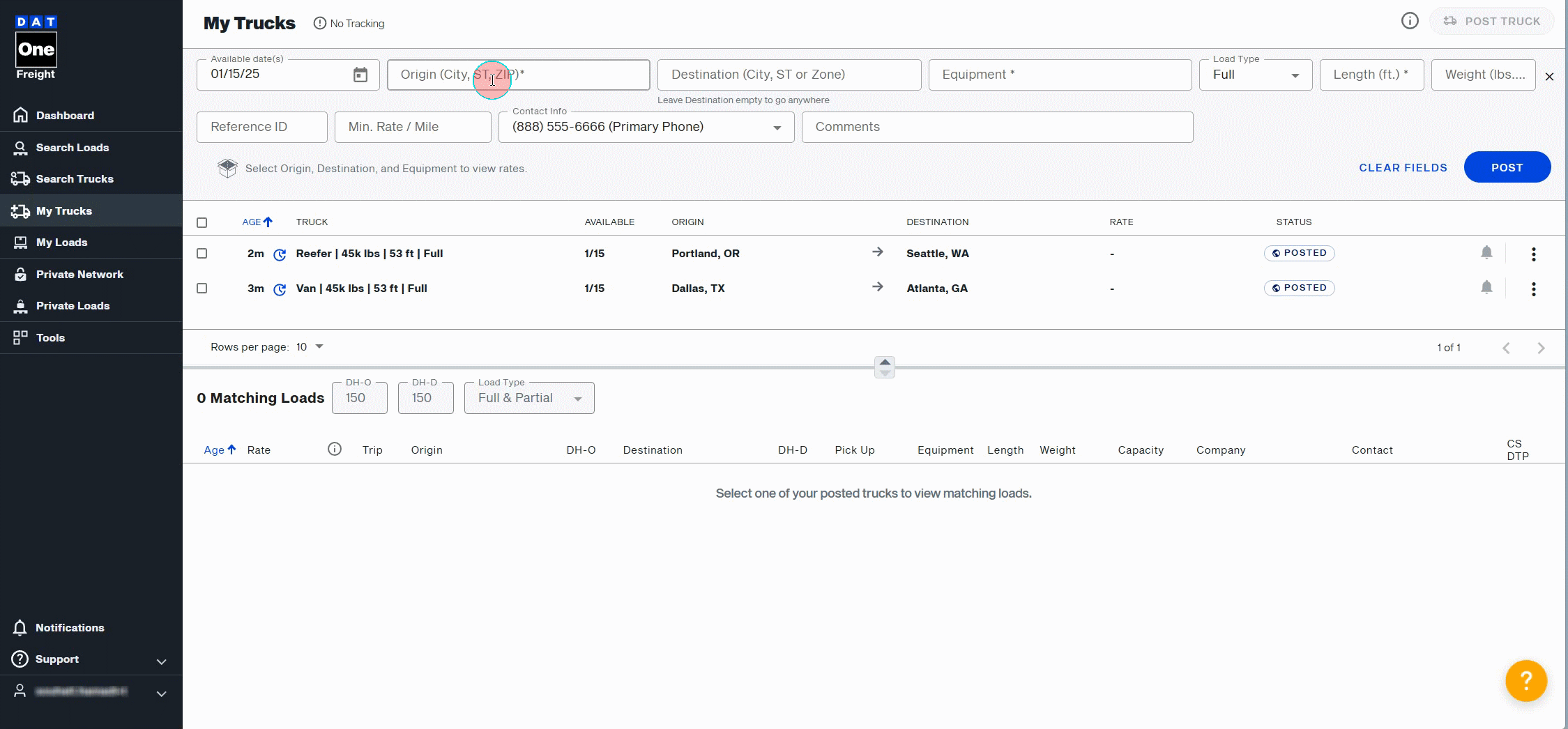
Task: Go to Search Loads in sidebar
Action: pyautogui.click(x=91, y=147)
